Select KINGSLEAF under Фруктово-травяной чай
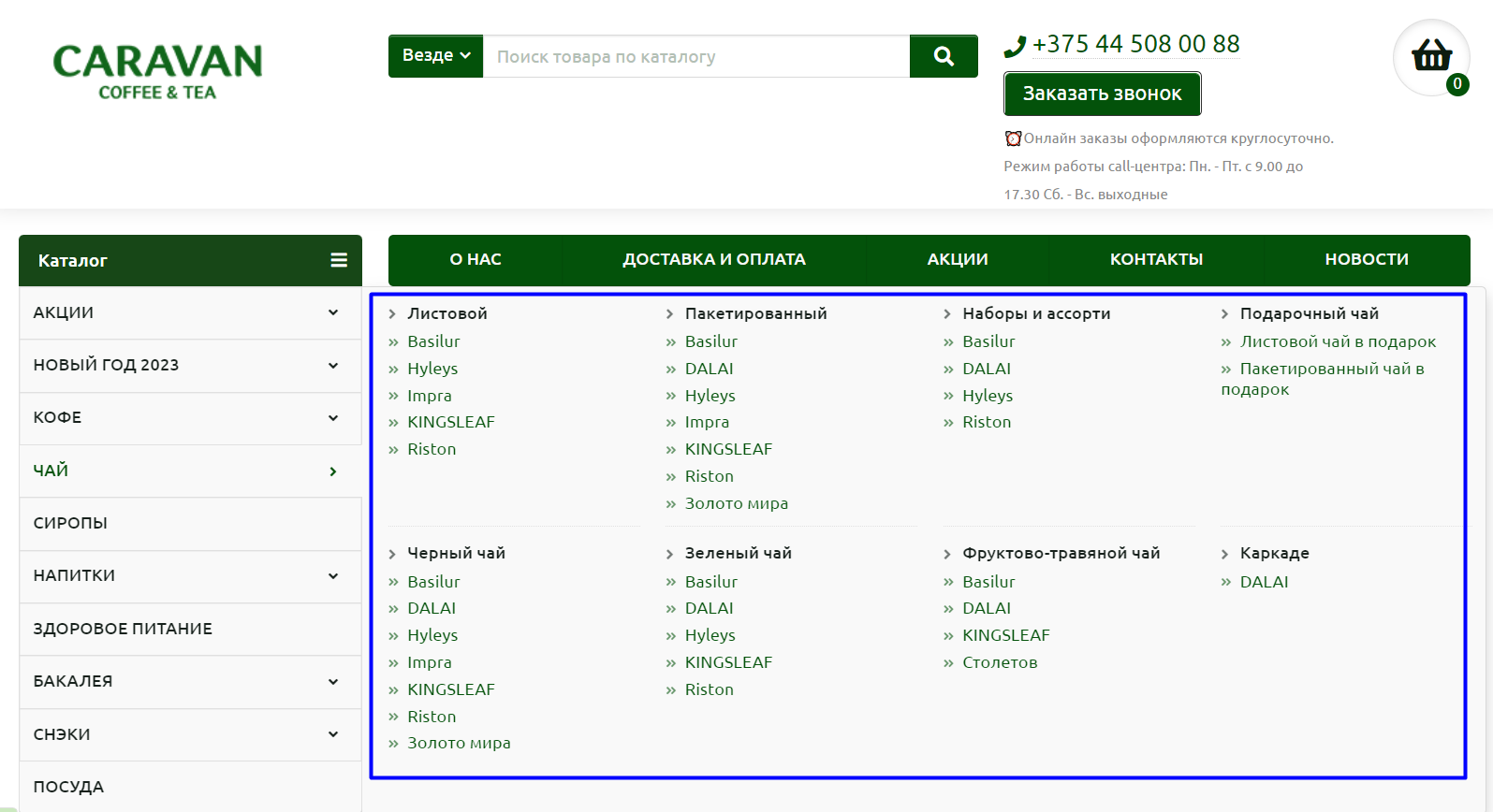Image resolution: width=1493 pixels, height=812 pixels. pyautogui.click(x=1006, y=635)
